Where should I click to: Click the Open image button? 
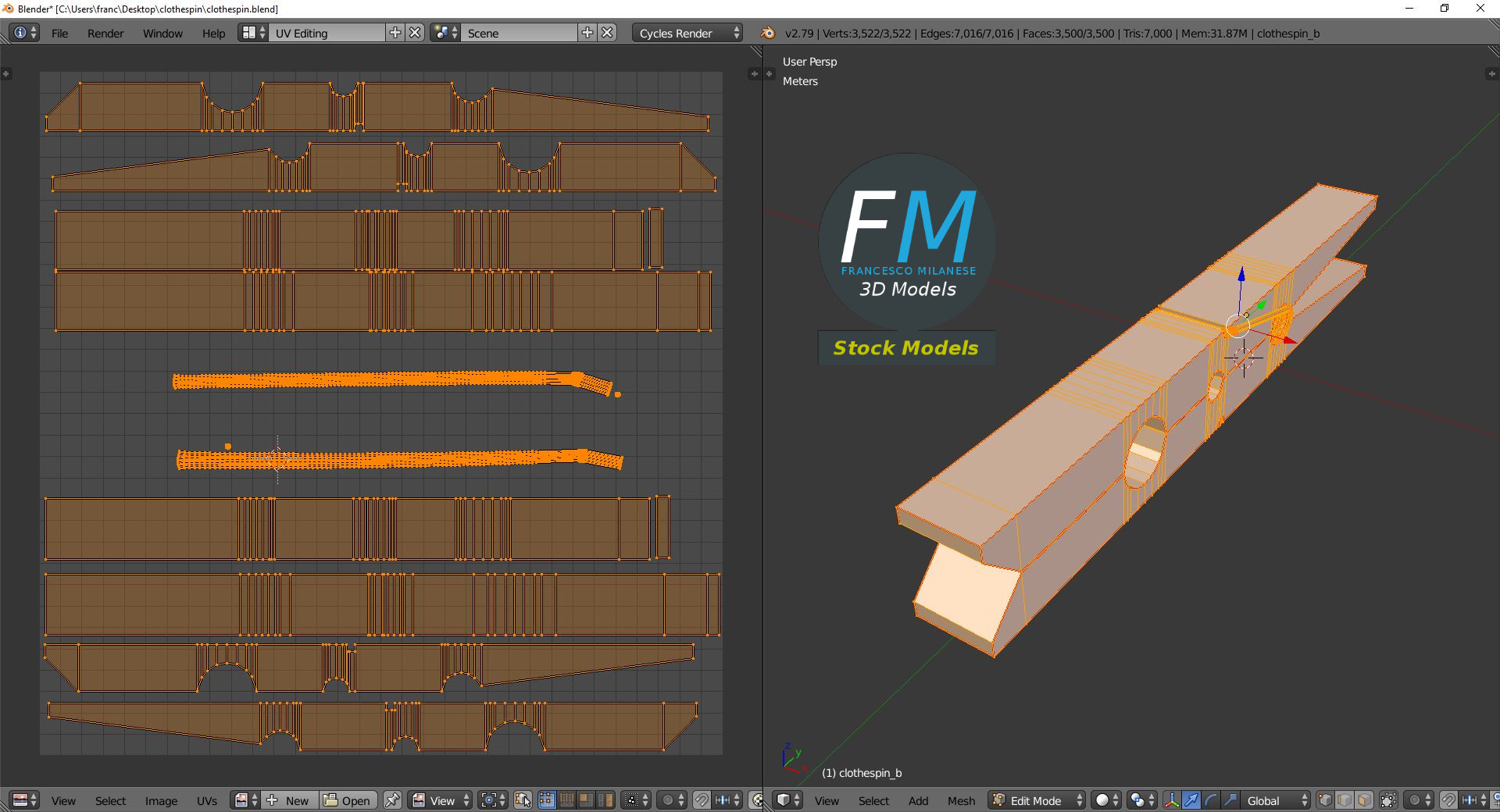click(x=348, y=800)
